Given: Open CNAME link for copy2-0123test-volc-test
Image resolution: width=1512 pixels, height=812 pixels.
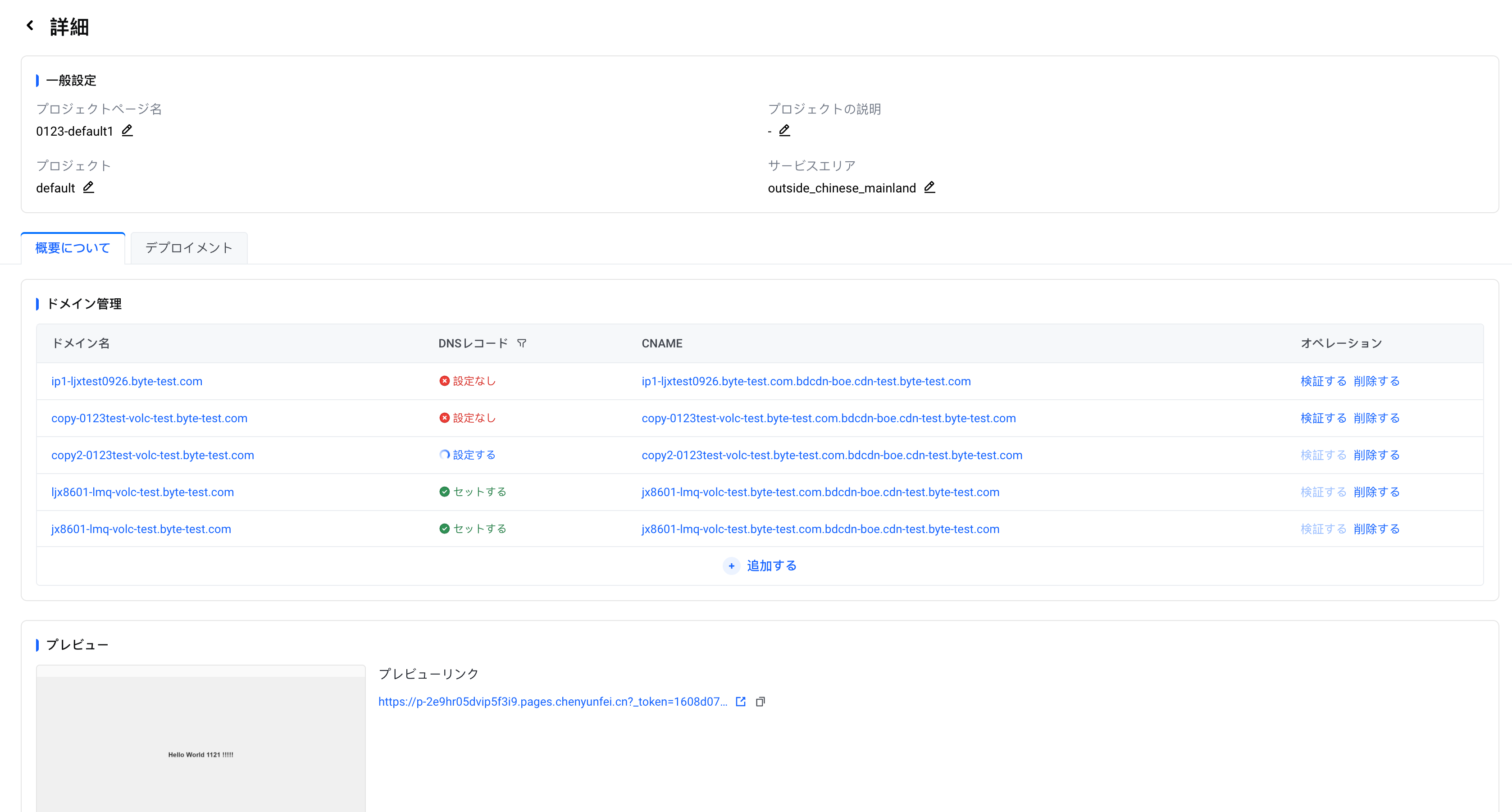Looking at the screenshot, I should point(832,455).
